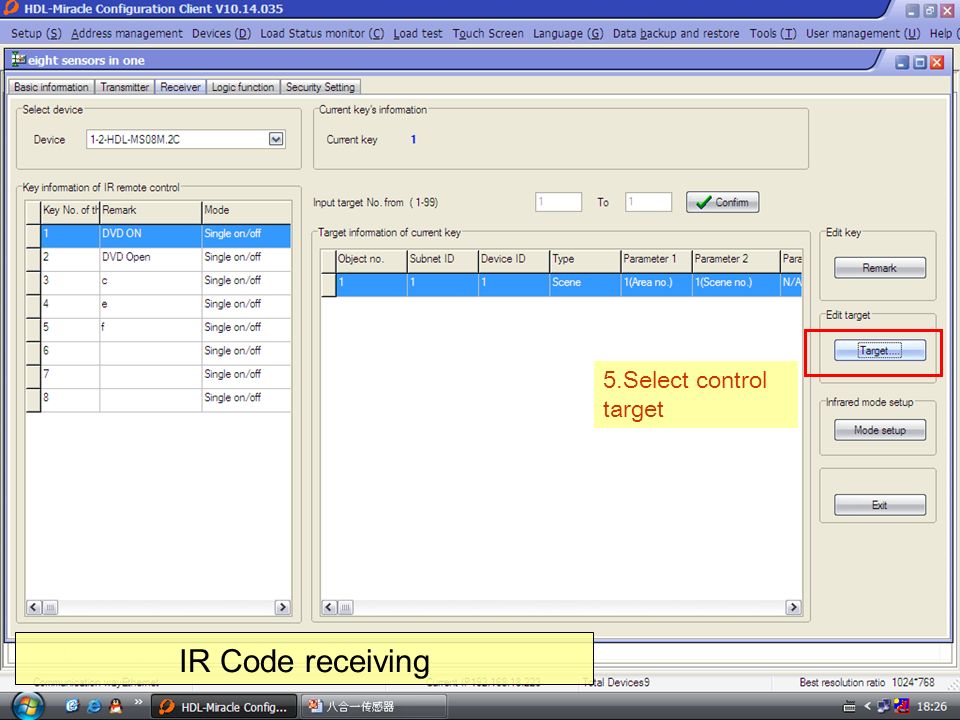Click the Object no. column header
960x720 pixels.
(x=371, y=260)
